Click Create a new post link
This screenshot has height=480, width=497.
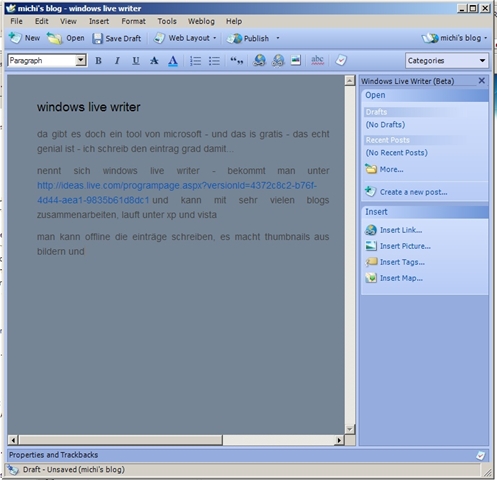[414, 192]
